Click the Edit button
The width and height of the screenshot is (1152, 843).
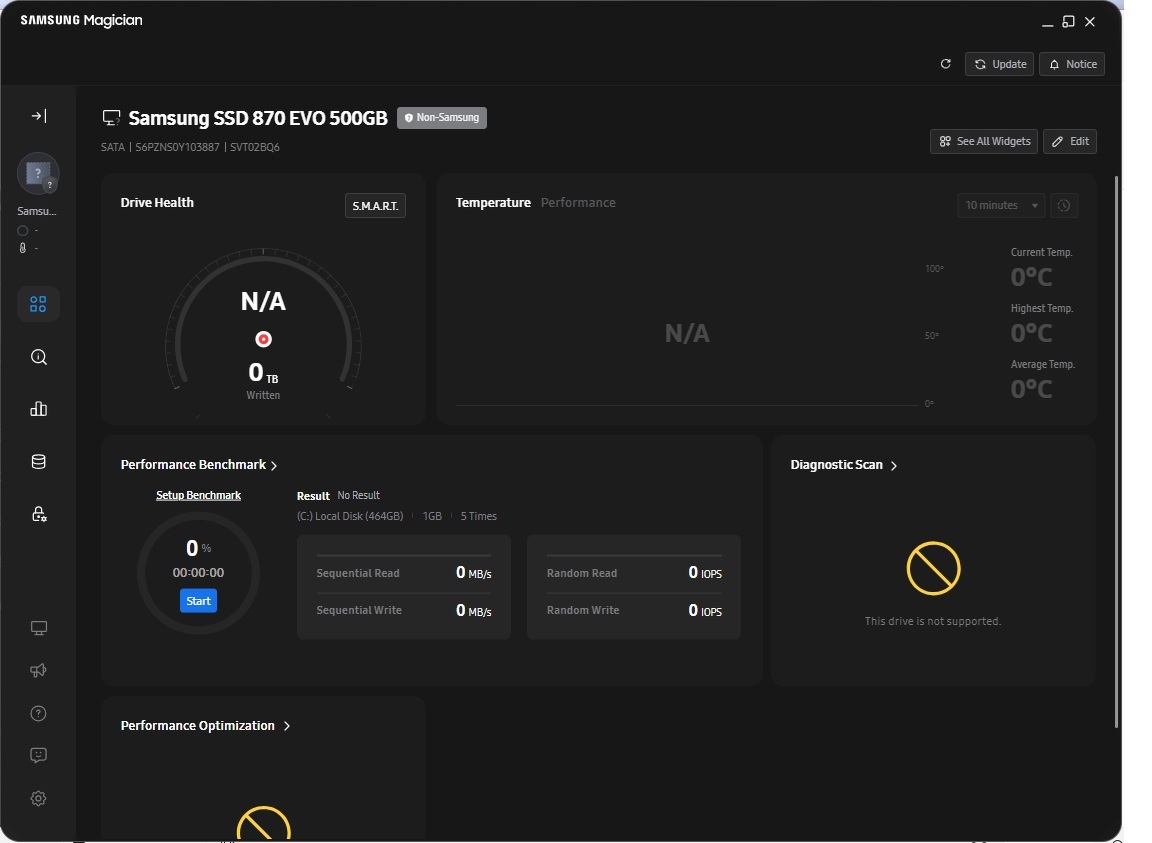(x=1070, y=141)
